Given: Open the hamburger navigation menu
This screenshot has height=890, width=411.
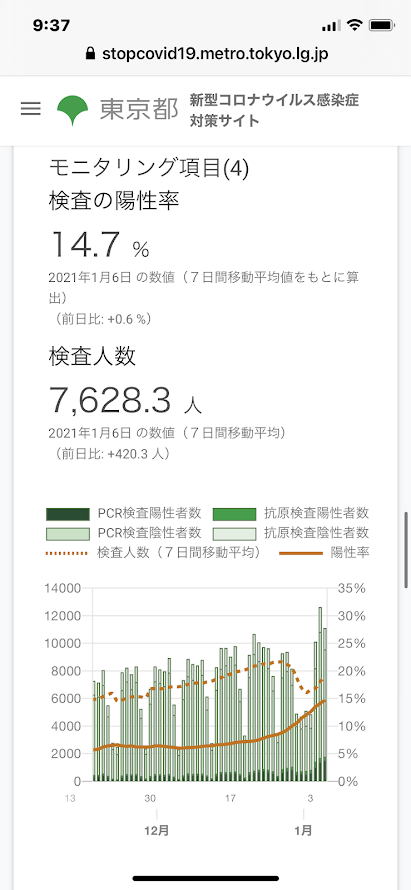Looking at the screenshot, I should pyautogui.click(x=31, y=109).
